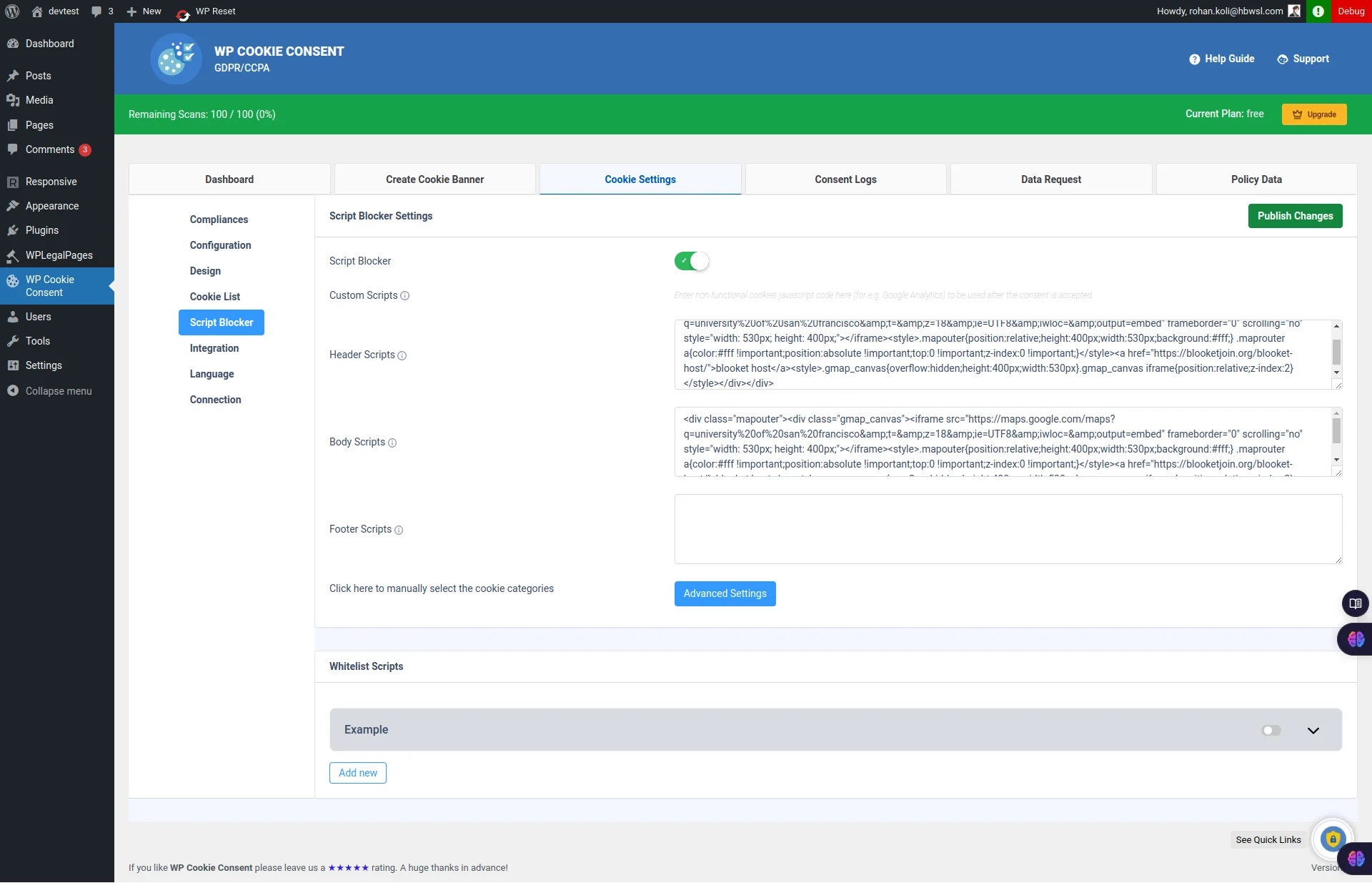Open the Support link

[1303, 59]
